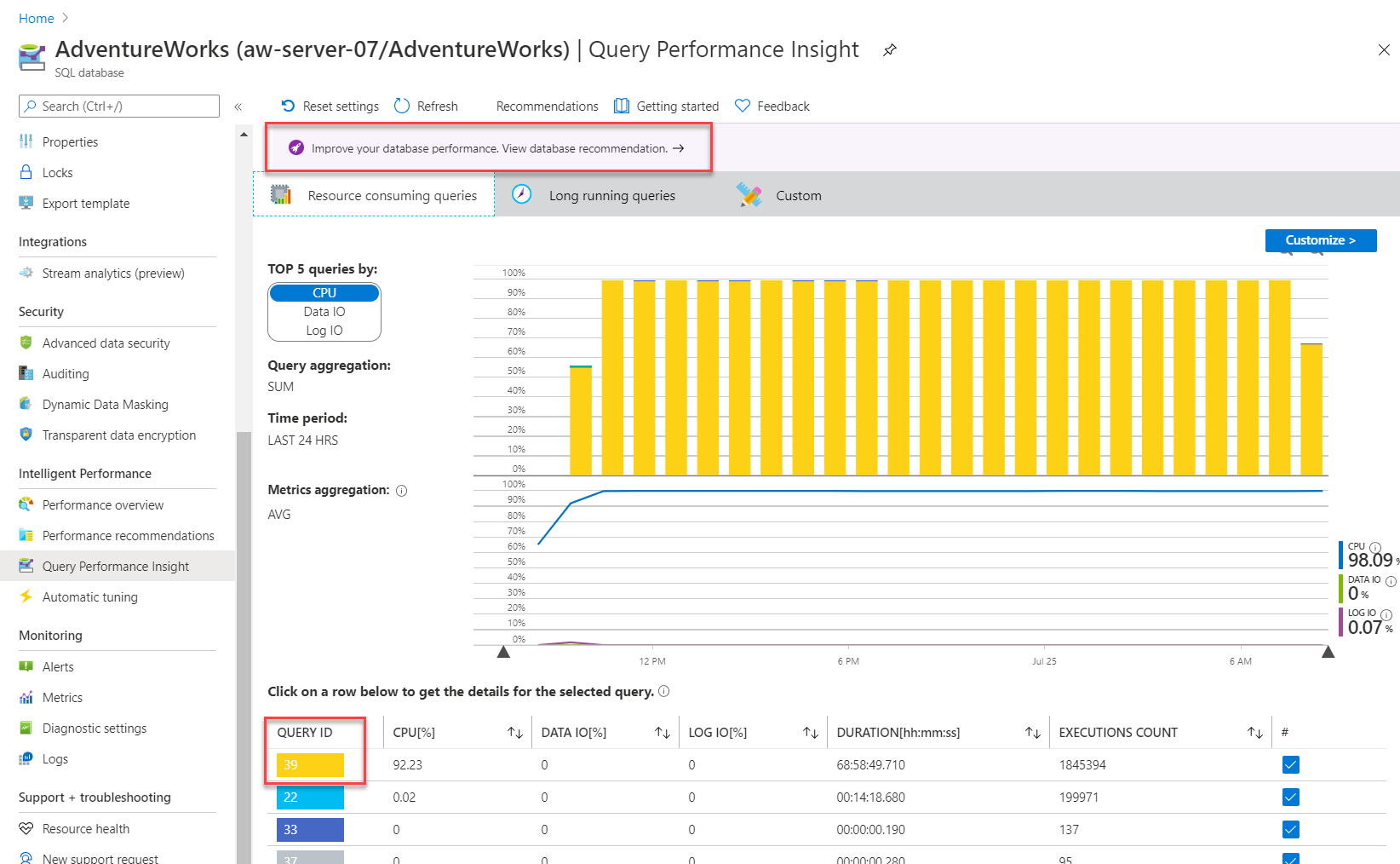Click the Export template icon
Screen dimensions: 1400x864
pyautogui.click(x=26, y=203)
